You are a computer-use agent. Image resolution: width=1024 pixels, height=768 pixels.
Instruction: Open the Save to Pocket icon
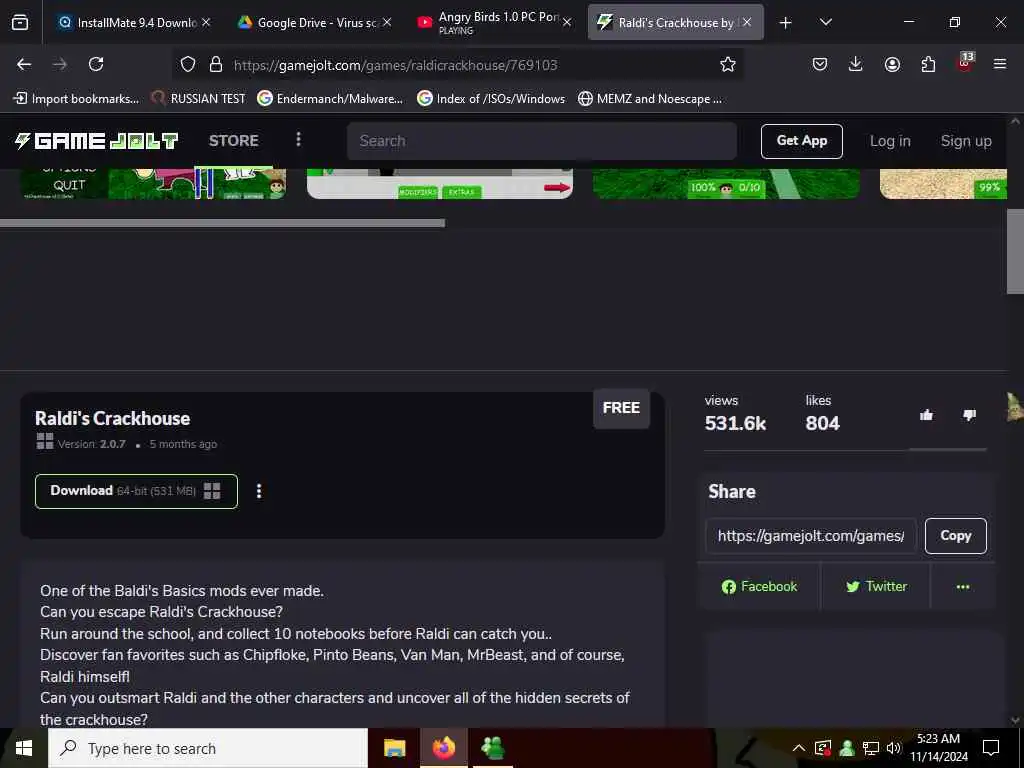(820, 64)
